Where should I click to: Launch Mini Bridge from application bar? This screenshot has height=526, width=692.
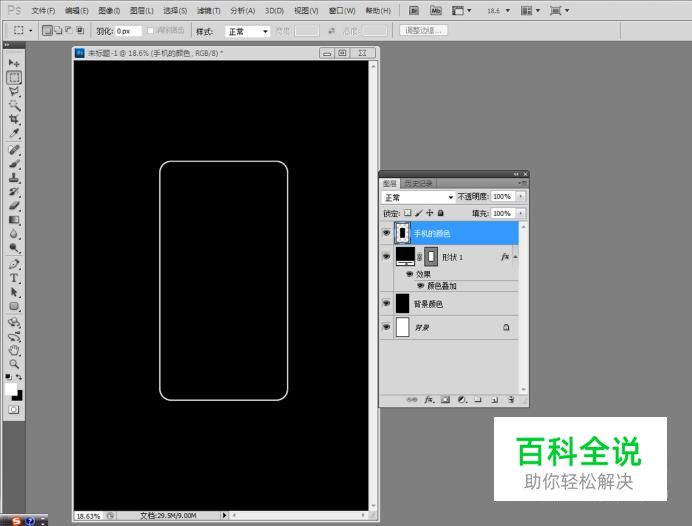point(436,11)
